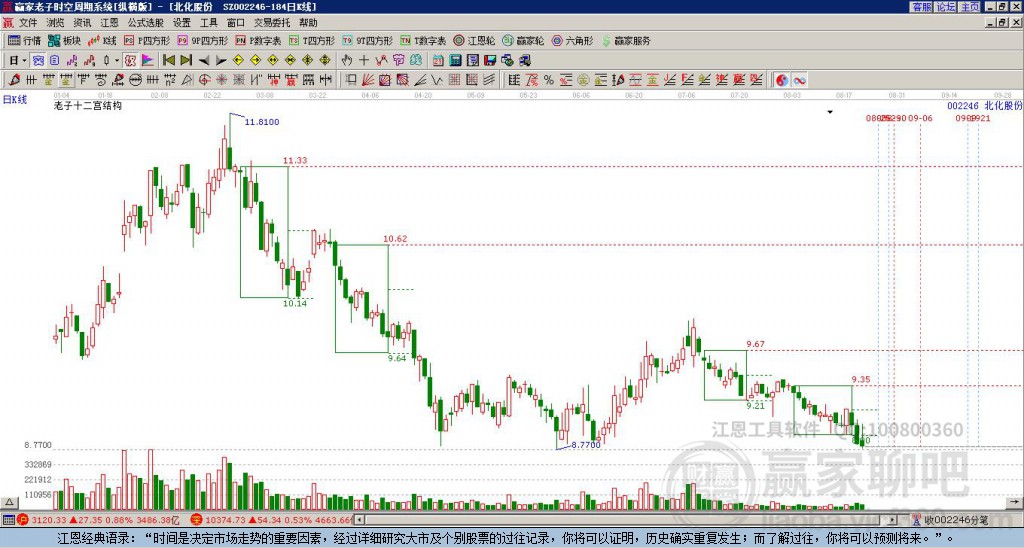Click the horizontal scrollbar left arrow

click(359, 520)
